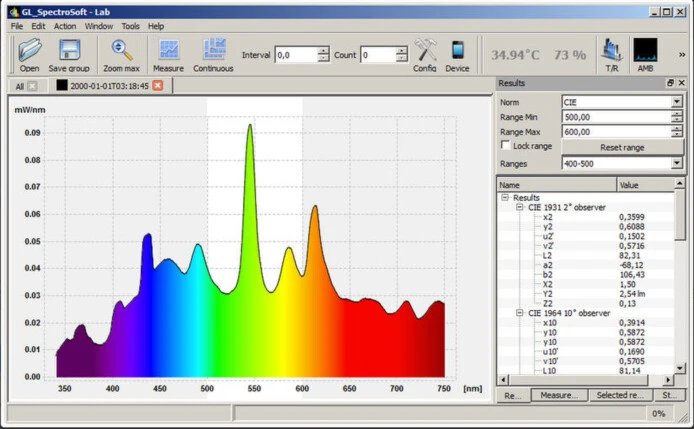
Task: Switch to the All tab
Action: pos(19,86)
